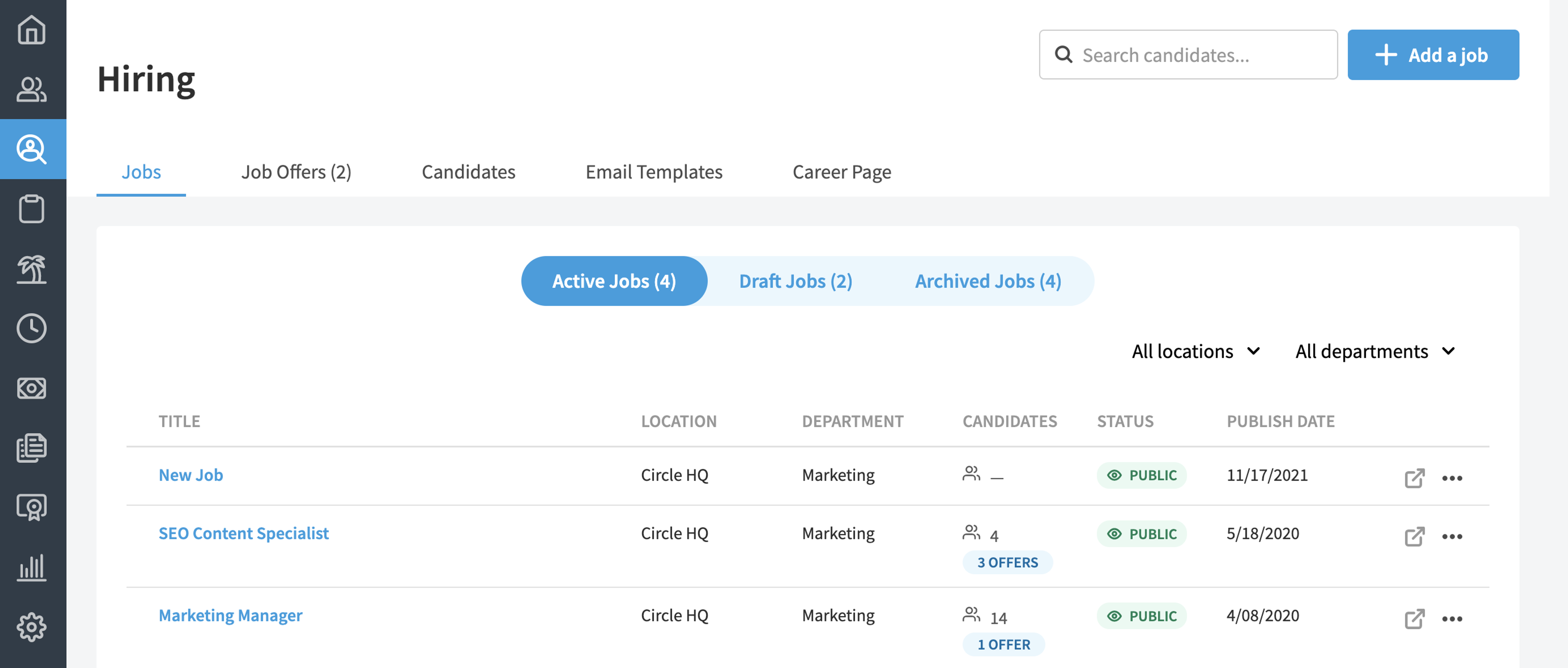Switch to the Candidates tab
1568x668 pixels.
(x=469, y=172)
